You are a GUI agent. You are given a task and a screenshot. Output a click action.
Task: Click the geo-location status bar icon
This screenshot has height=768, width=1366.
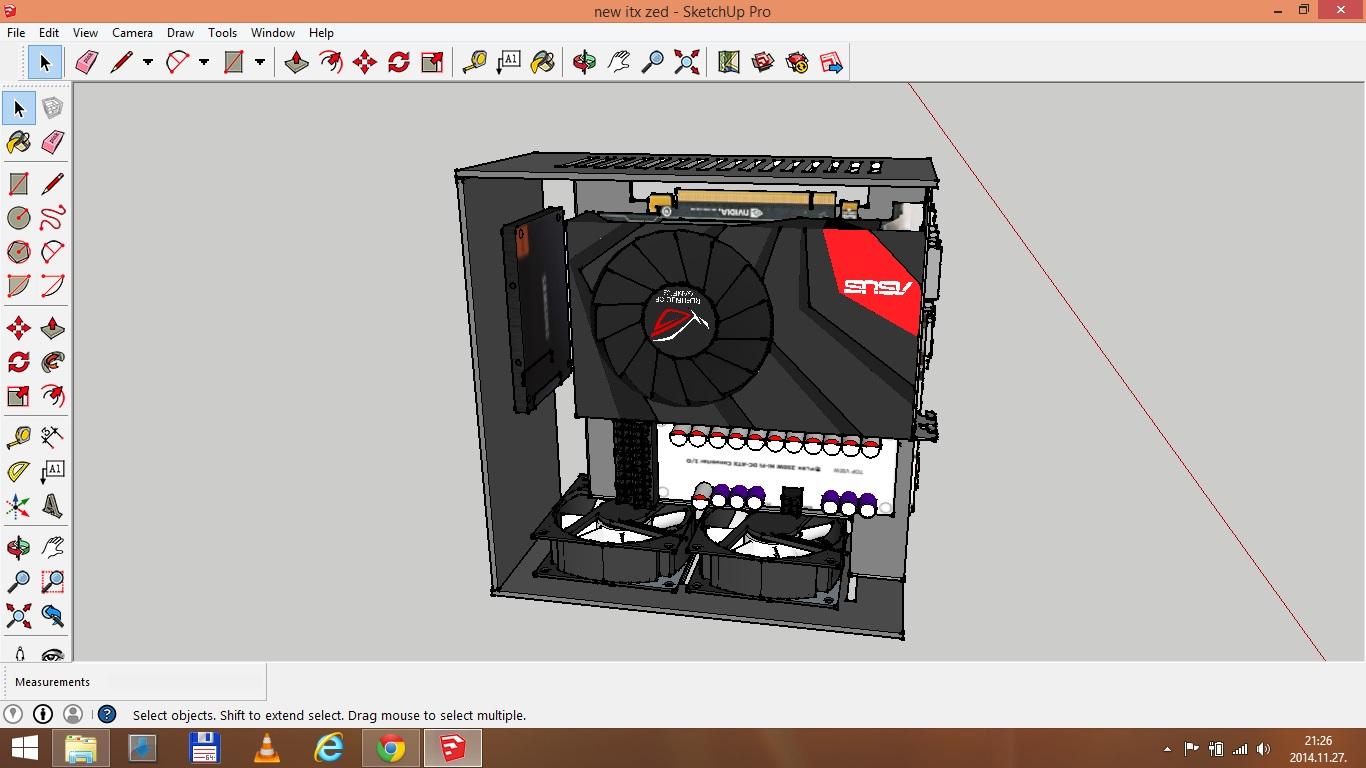coord(13,714)
